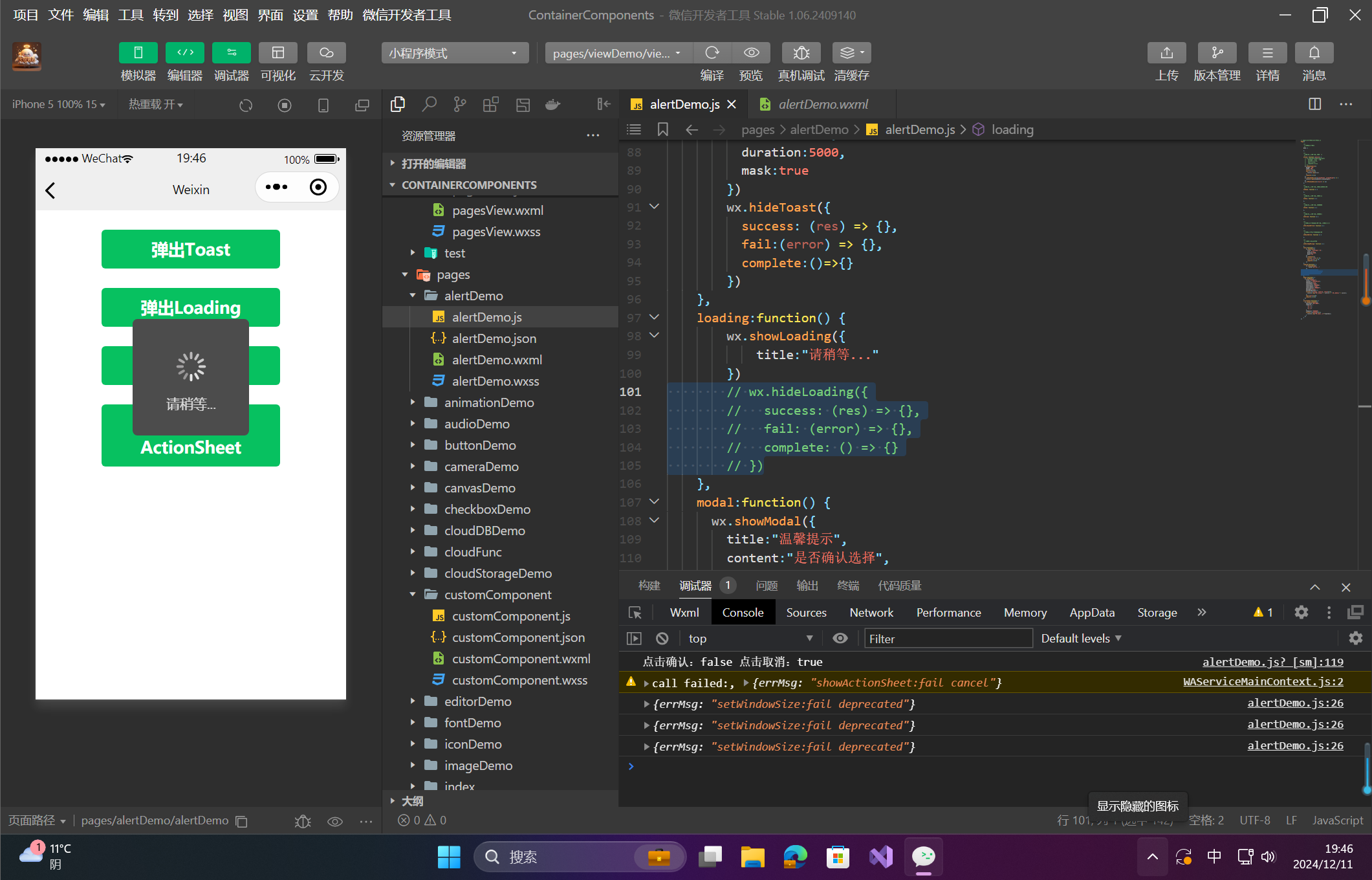Click the 编译 refresh icon

pos(712,53)
